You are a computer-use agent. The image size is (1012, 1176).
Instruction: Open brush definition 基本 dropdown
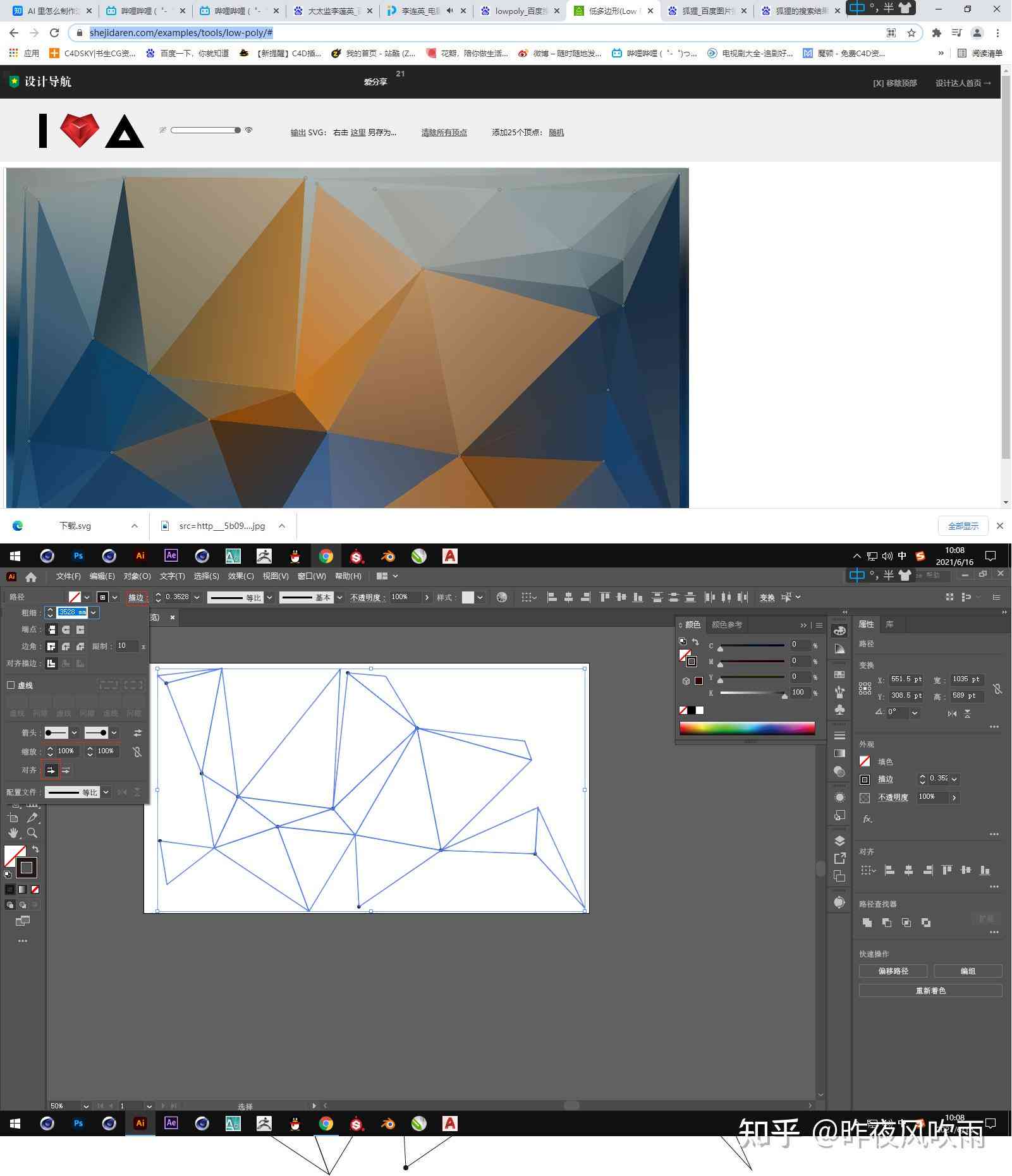339,597
